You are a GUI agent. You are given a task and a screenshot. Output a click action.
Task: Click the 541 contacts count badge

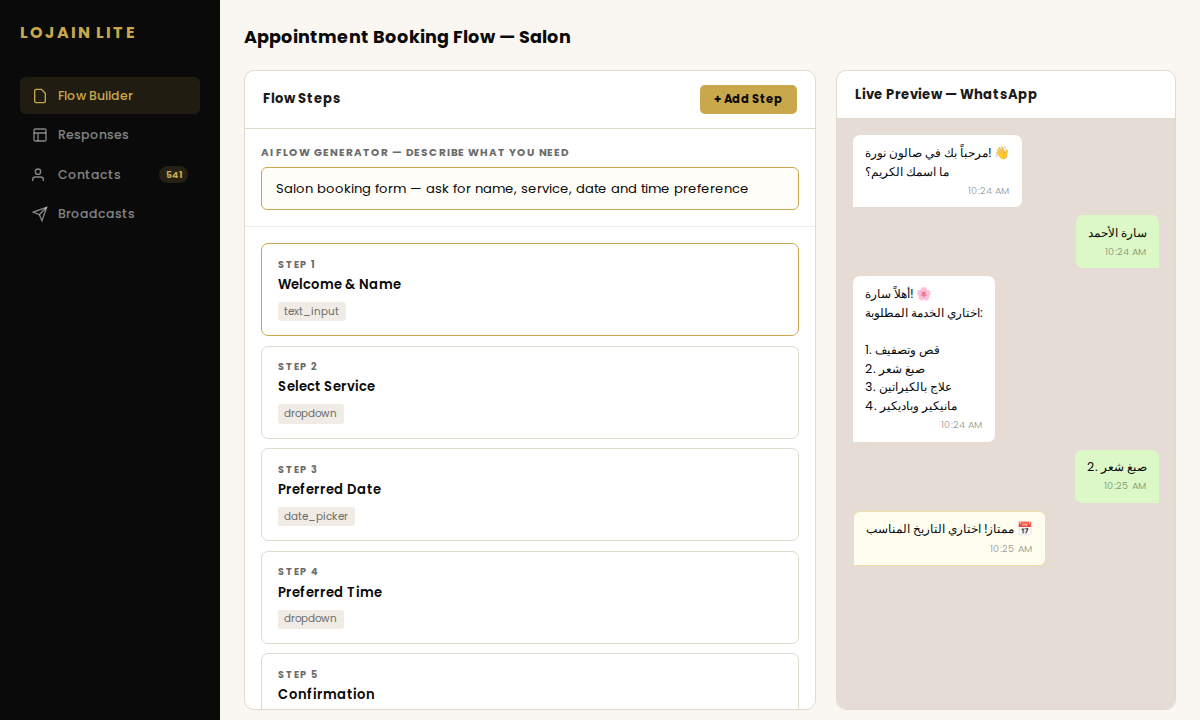[x=173, y=175]
